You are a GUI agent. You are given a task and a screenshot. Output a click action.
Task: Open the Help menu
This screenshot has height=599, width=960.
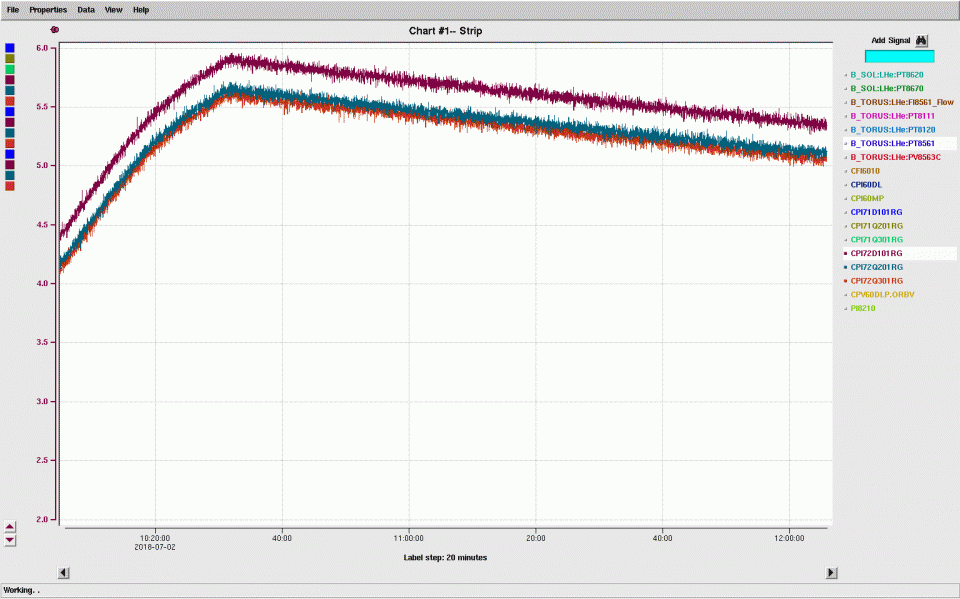[x=141, y=9]
